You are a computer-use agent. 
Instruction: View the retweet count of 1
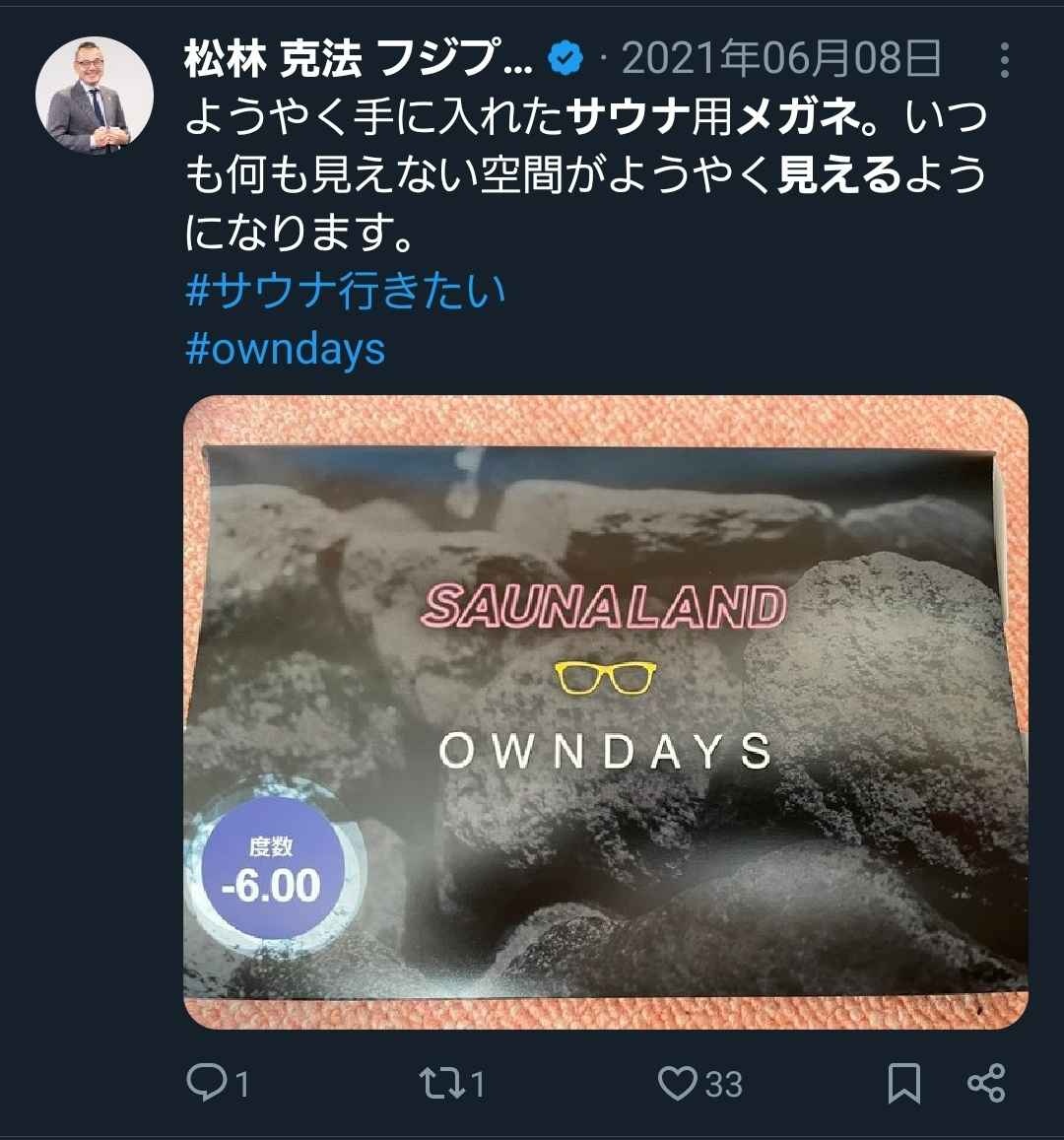[478, 1084]
